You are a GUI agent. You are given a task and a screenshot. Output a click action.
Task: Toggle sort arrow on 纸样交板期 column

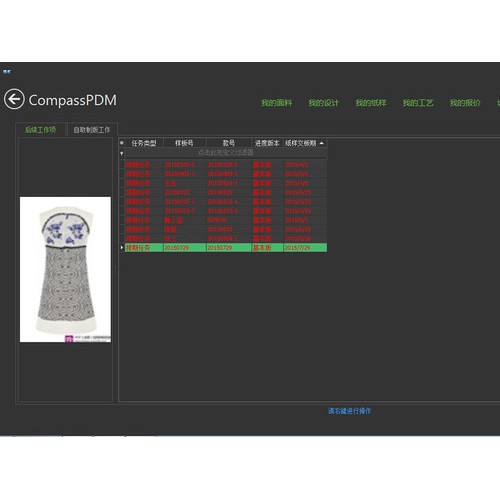tap(322, 143)
